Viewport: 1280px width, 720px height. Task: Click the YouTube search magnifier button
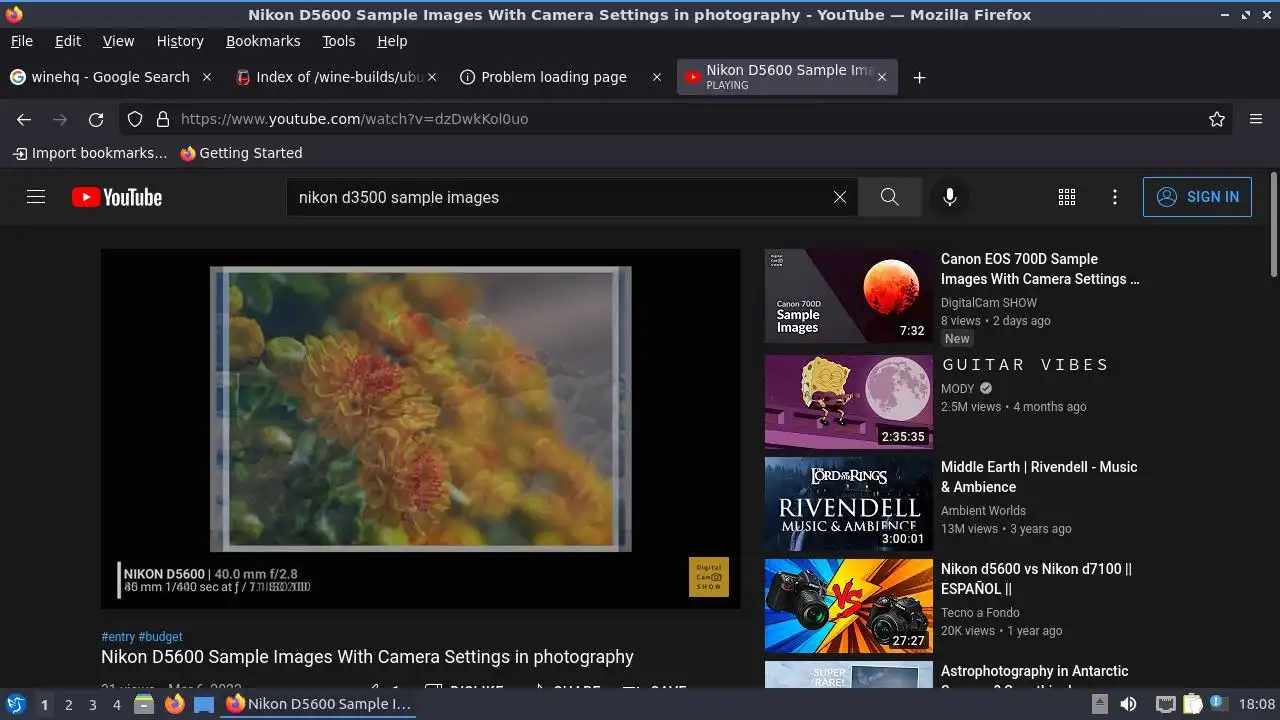(x=890, y=197)
